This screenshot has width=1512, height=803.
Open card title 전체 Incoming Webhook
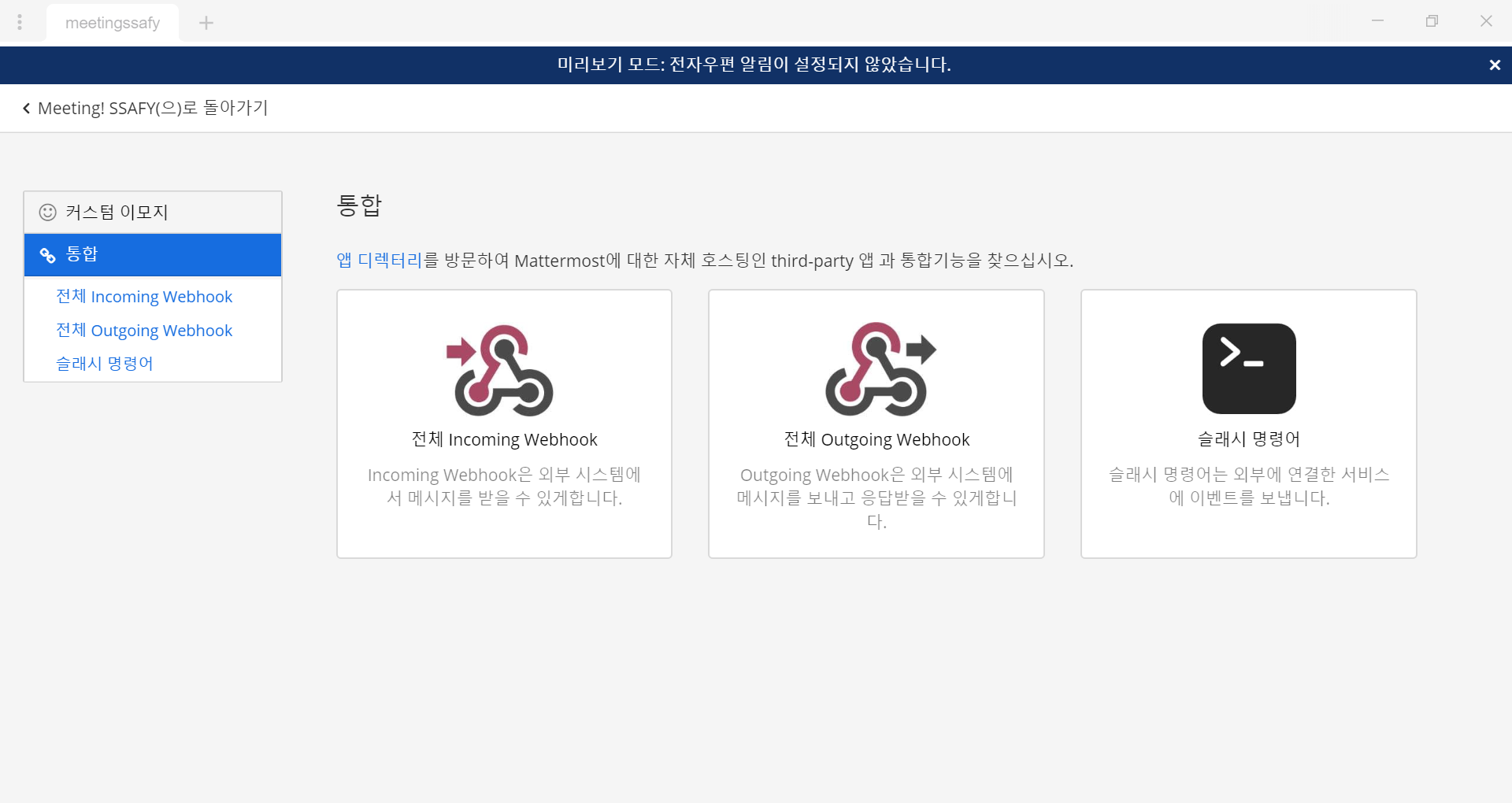[504, 439]
